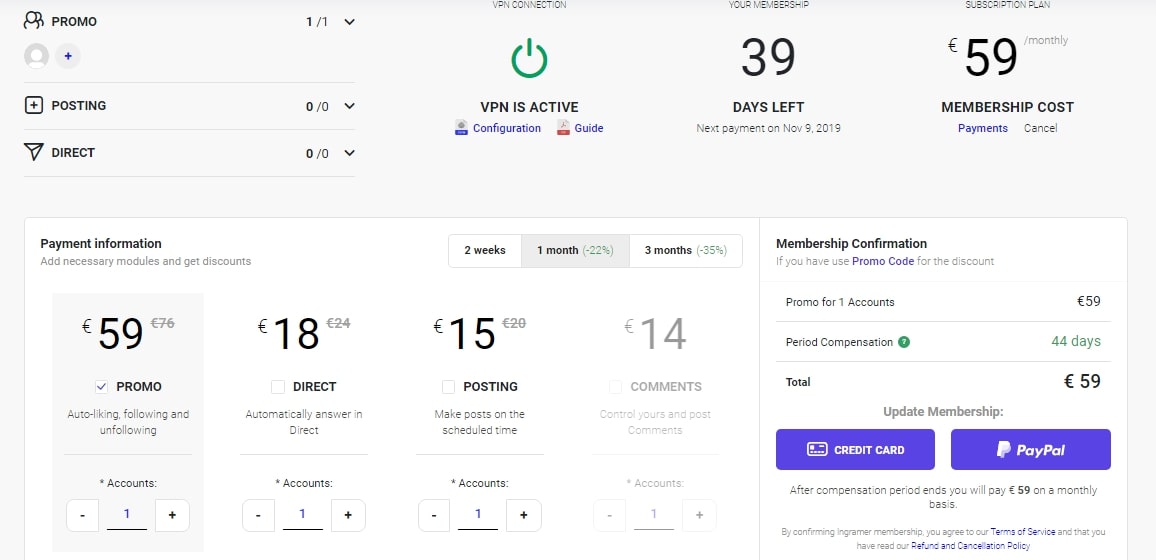1156x560 pixels.
Task: Click the green VPN power icon
Action: click(x=529, y=59)
